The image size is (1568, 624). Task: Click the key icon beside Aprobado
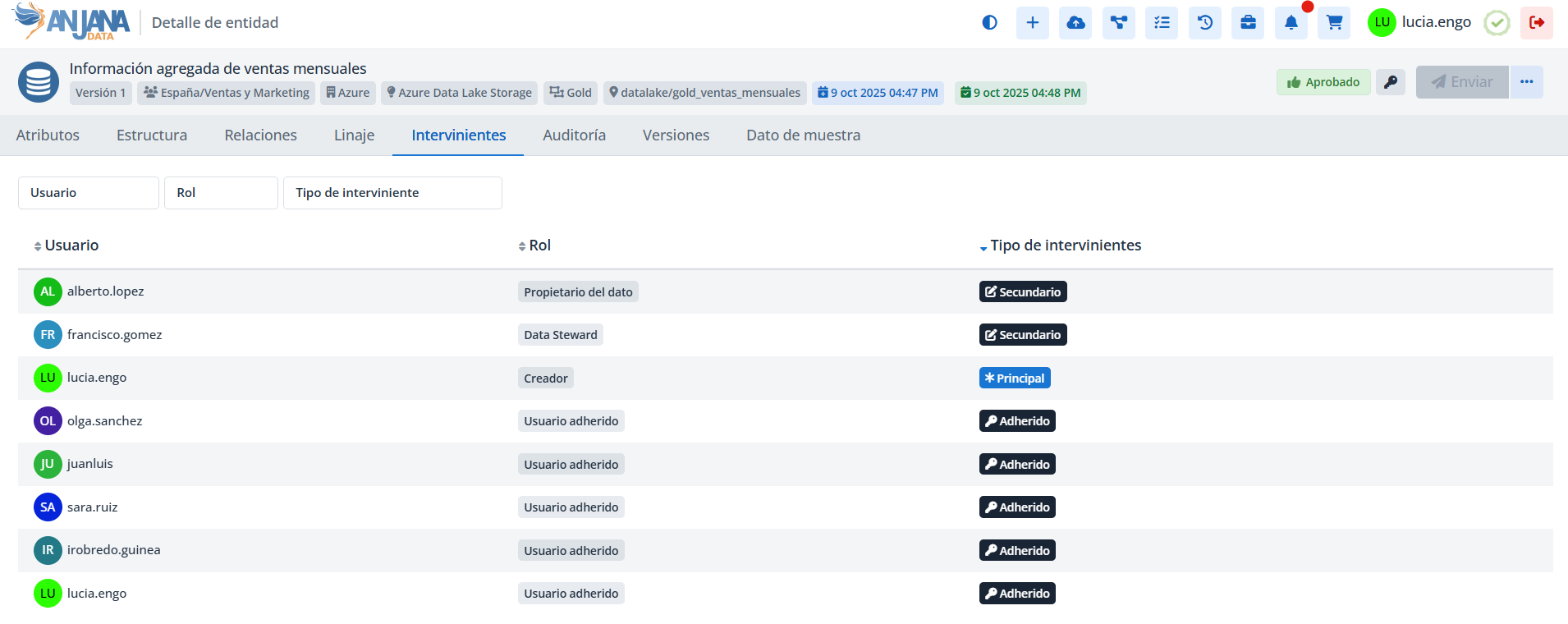point(1390,82)
